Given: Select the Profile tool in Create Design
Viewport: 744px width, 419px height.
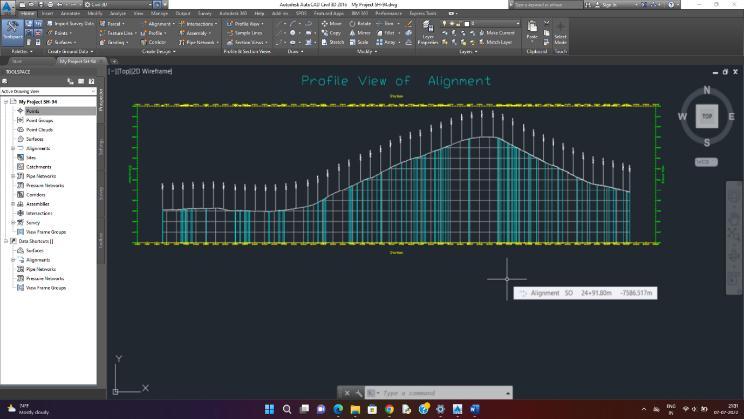Looking at the screenshot, I should pos(154,33).
